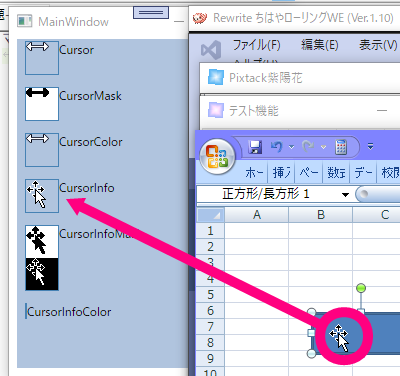This screenshot has width=400, height=376.
Task: Select the CursorInfo preview image
Action: (42, 196)
